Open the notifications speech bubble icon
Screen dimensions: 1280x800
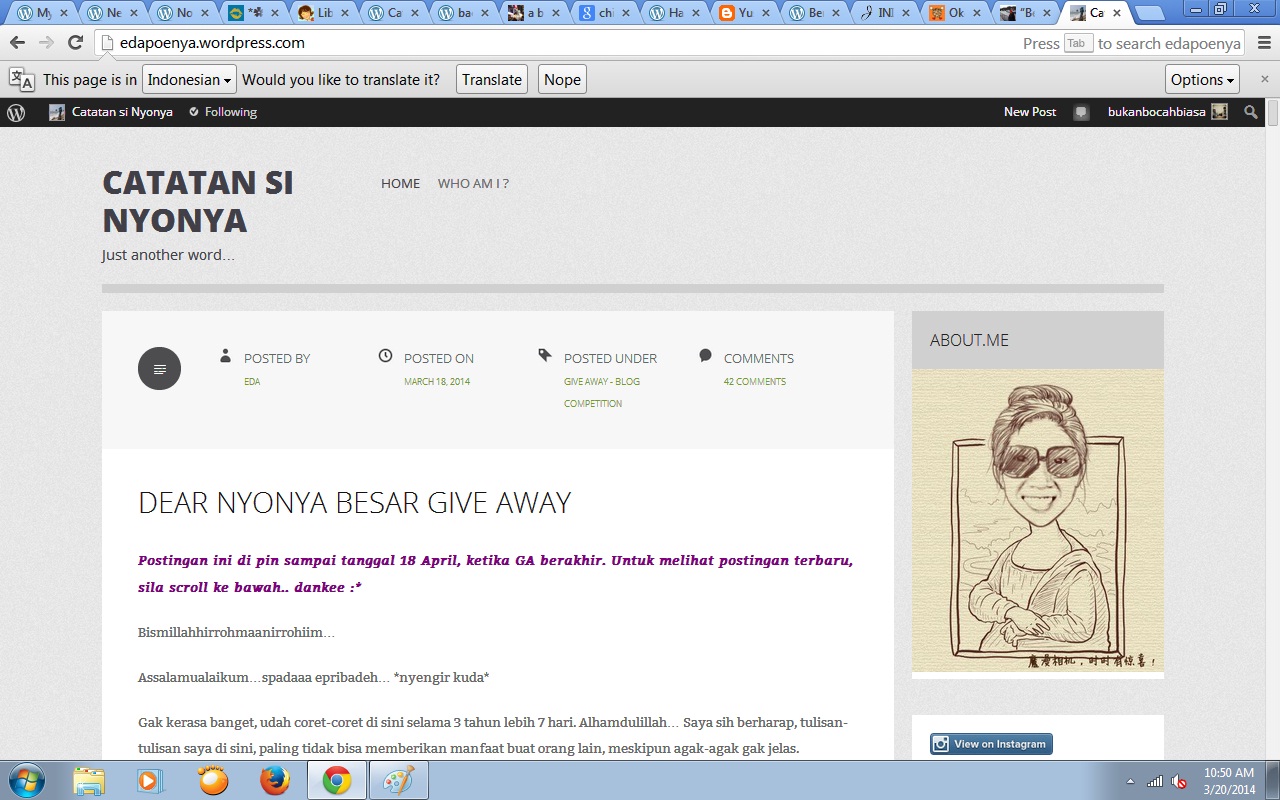[1081, 112]
